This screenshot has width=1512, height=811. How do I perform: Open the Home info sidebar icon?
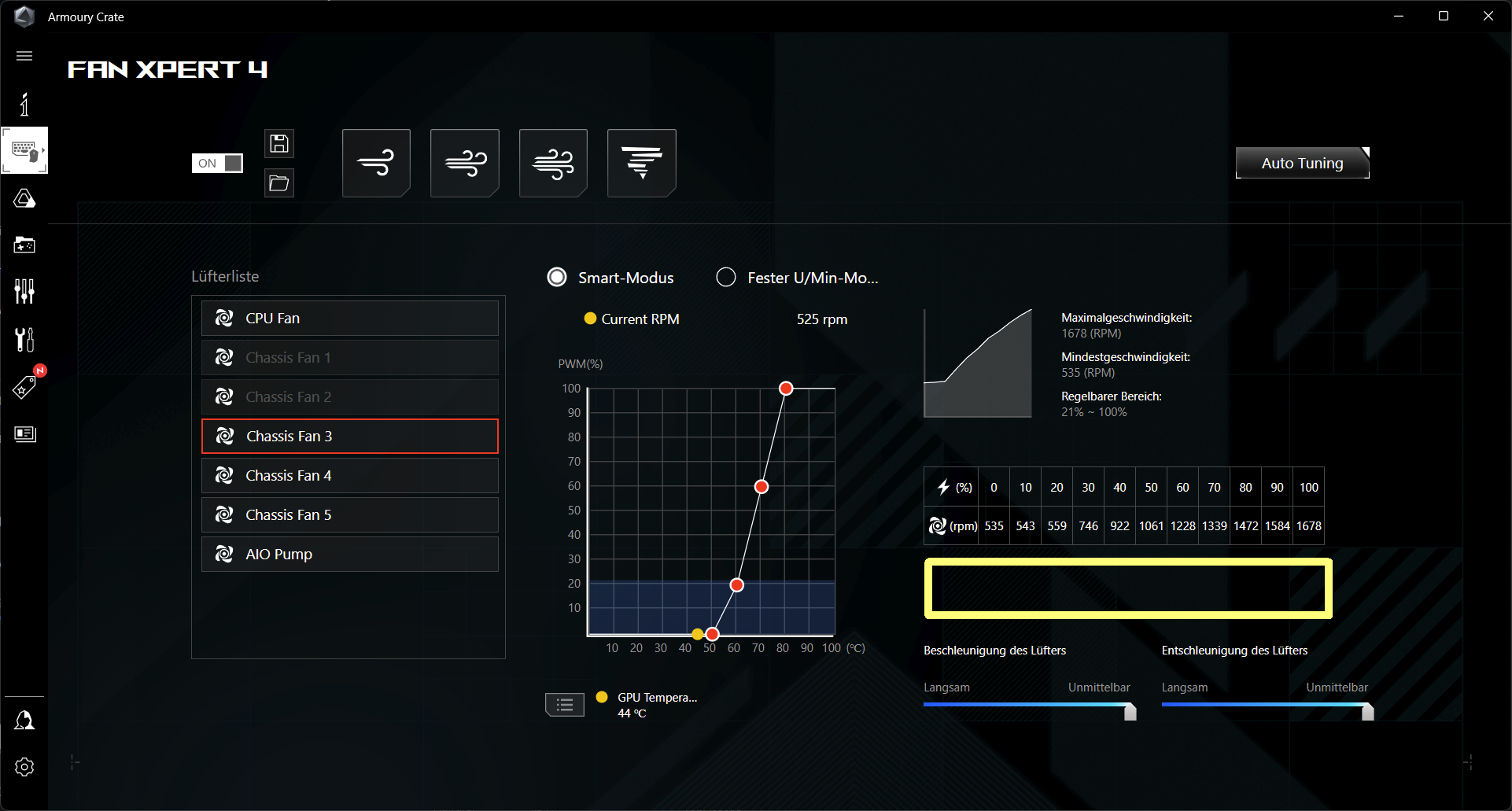[x=24, y=104]
